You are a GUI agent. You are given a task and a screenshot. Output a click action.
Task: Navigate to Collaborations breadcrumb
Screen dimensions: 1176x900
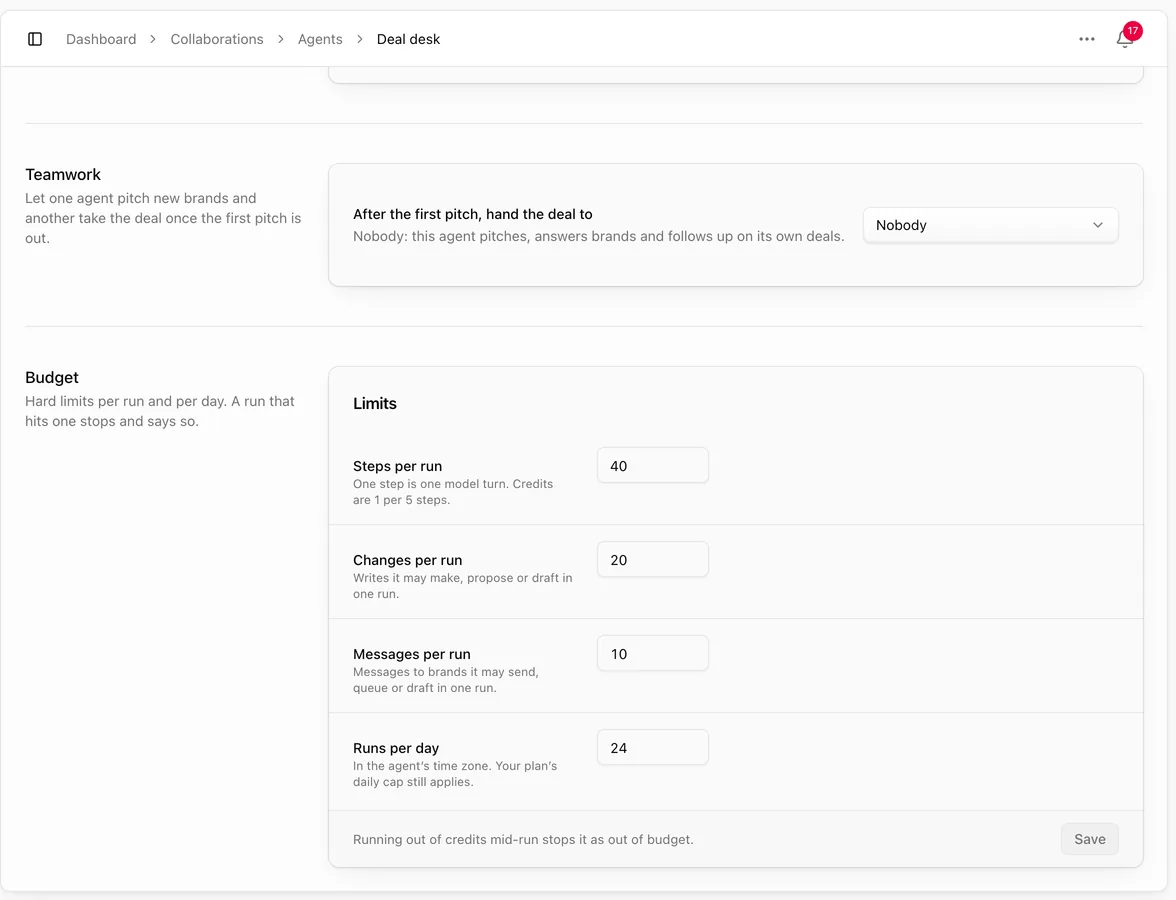217,39
